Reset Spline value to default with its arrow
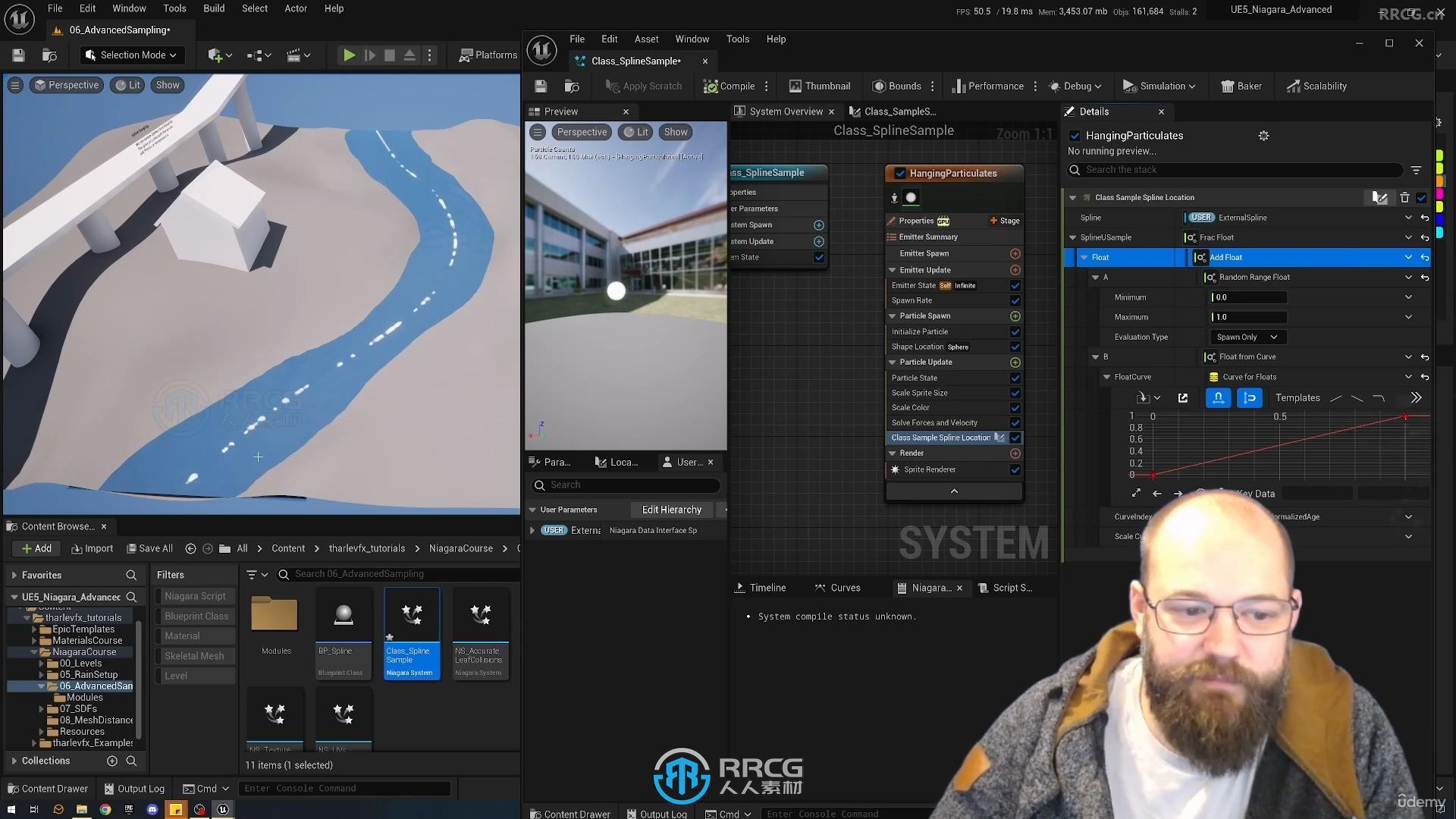1456x819 pixels. (1425, 218)
